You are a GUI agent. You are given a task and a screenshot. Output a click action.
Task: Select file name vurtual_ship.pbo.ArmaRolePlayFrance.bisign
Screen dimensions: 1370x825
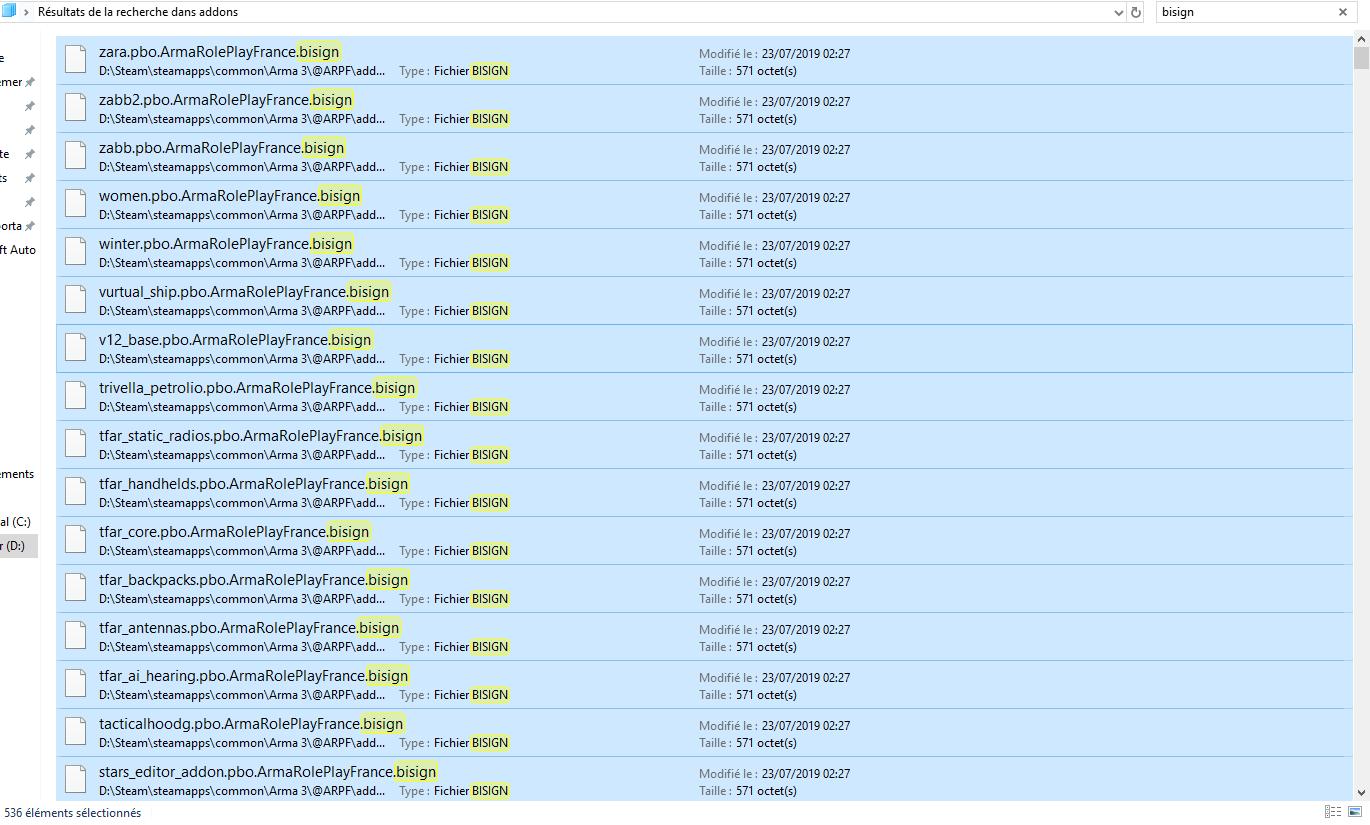pyautogui.click(x=245, y=291)
